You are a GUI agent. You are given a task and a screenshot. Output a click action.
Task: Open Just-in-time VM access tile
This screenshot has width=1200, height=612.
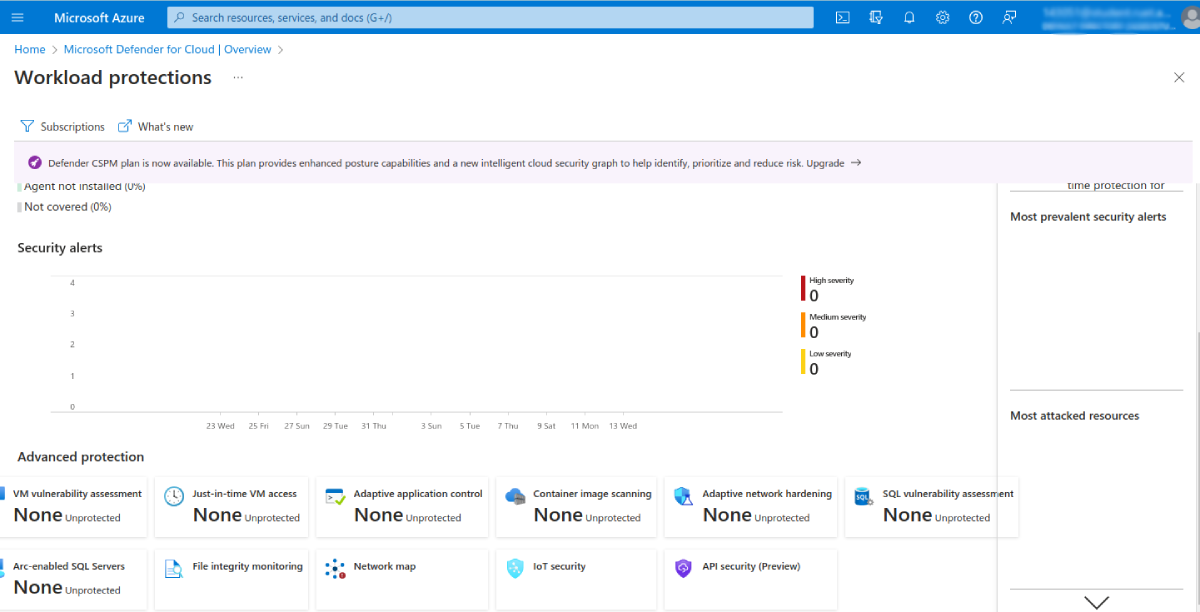(232, 505)
